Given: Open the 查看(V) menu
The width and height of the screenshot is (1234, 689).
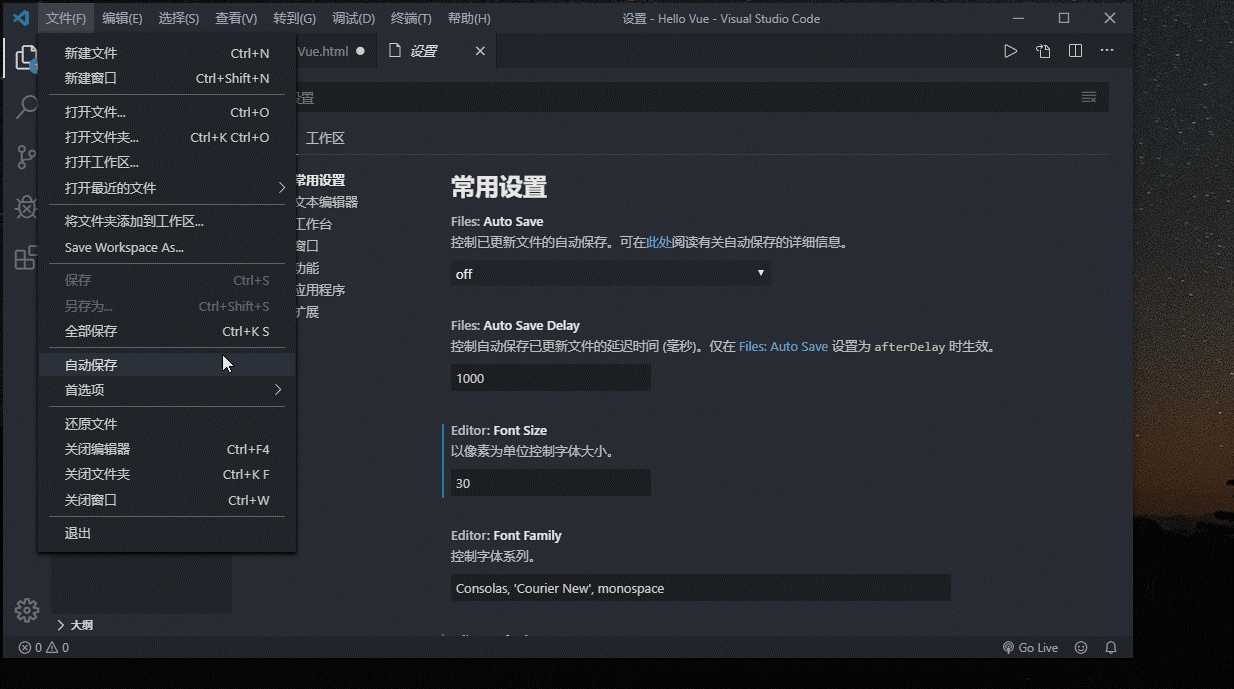Looking at the screenshot, I should coord(236,18).
